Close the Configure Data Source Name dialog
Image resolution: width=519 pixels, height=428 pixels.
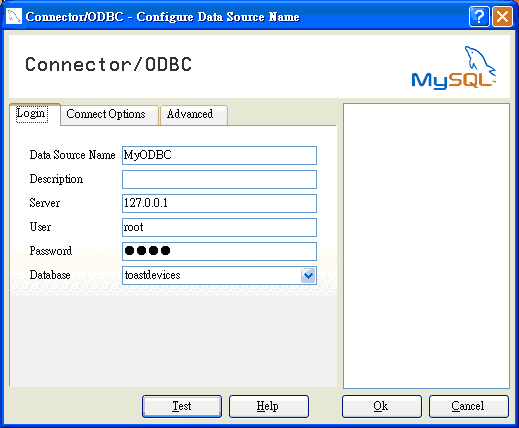[x=502, y=16]
